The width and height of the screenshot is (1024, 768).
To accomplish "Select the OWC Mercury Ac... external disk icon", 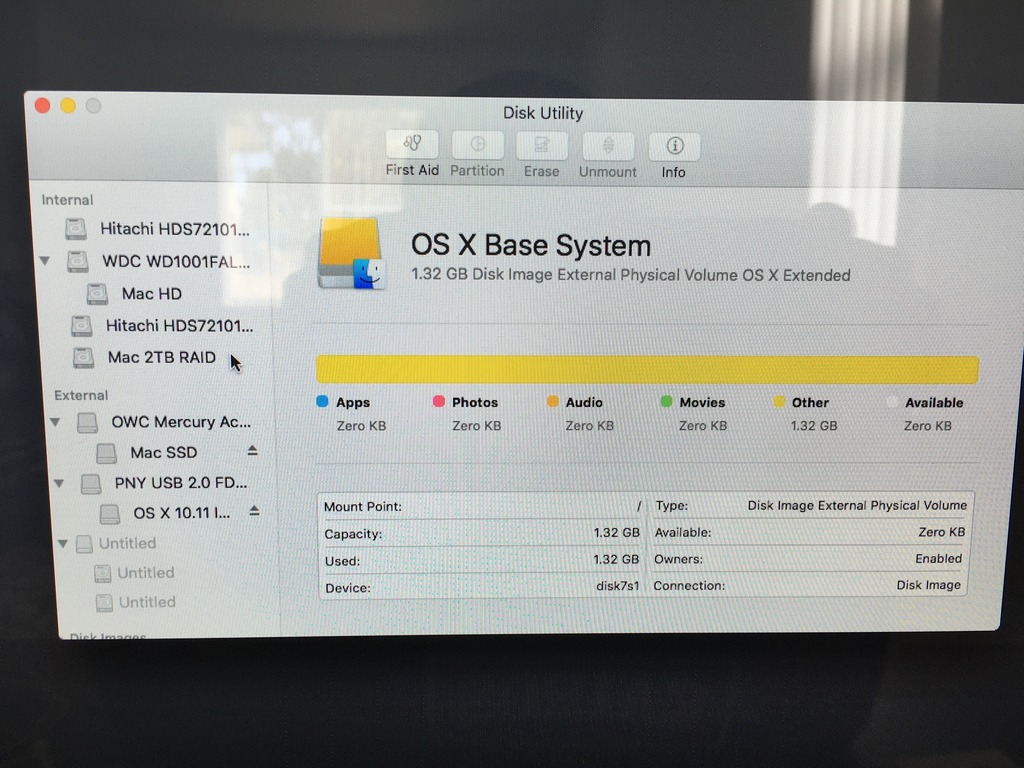I will (x=88, y=423).
